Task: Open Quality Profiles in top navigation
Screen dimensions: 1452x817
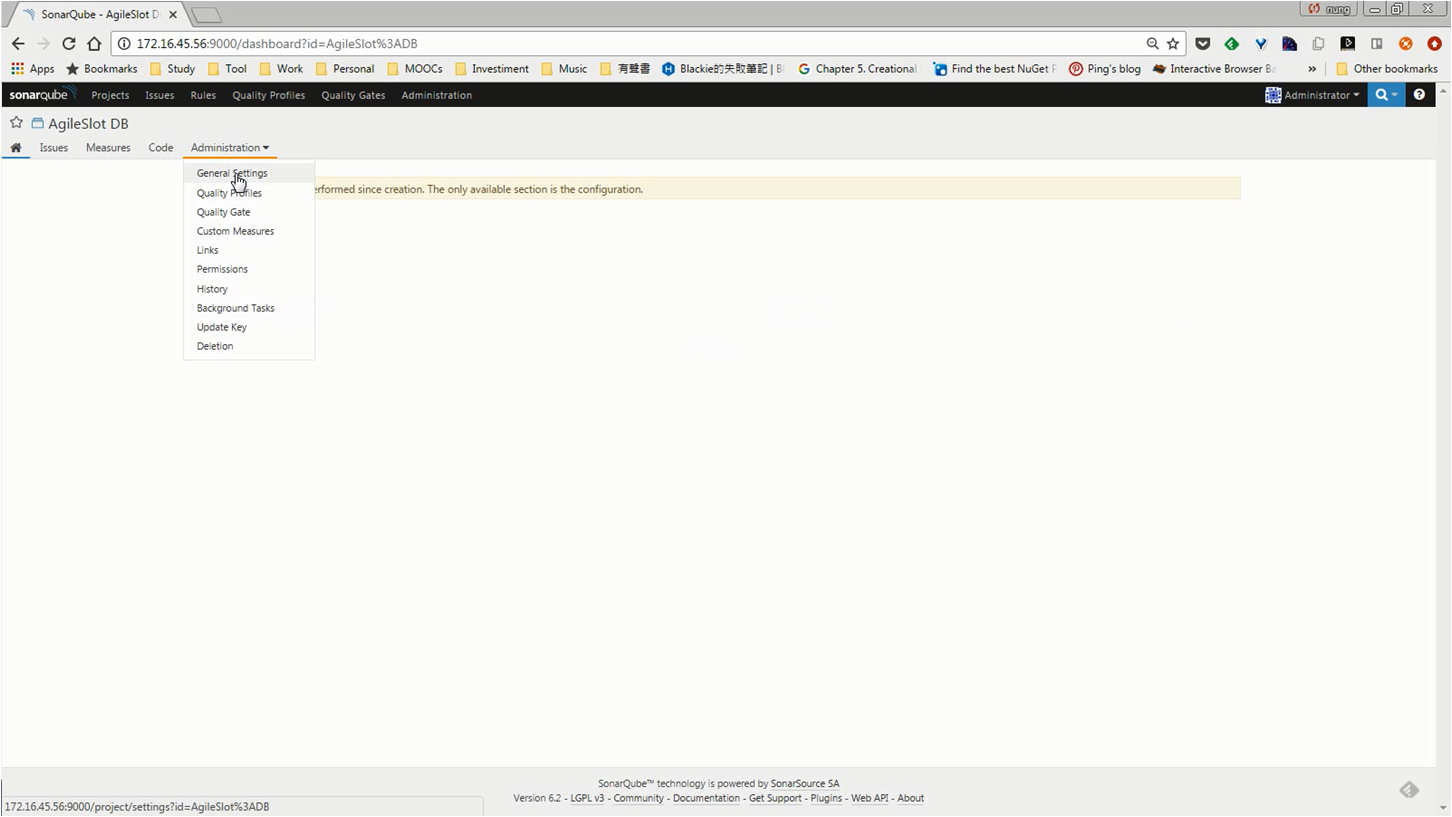Action: [x=268, y=95]
